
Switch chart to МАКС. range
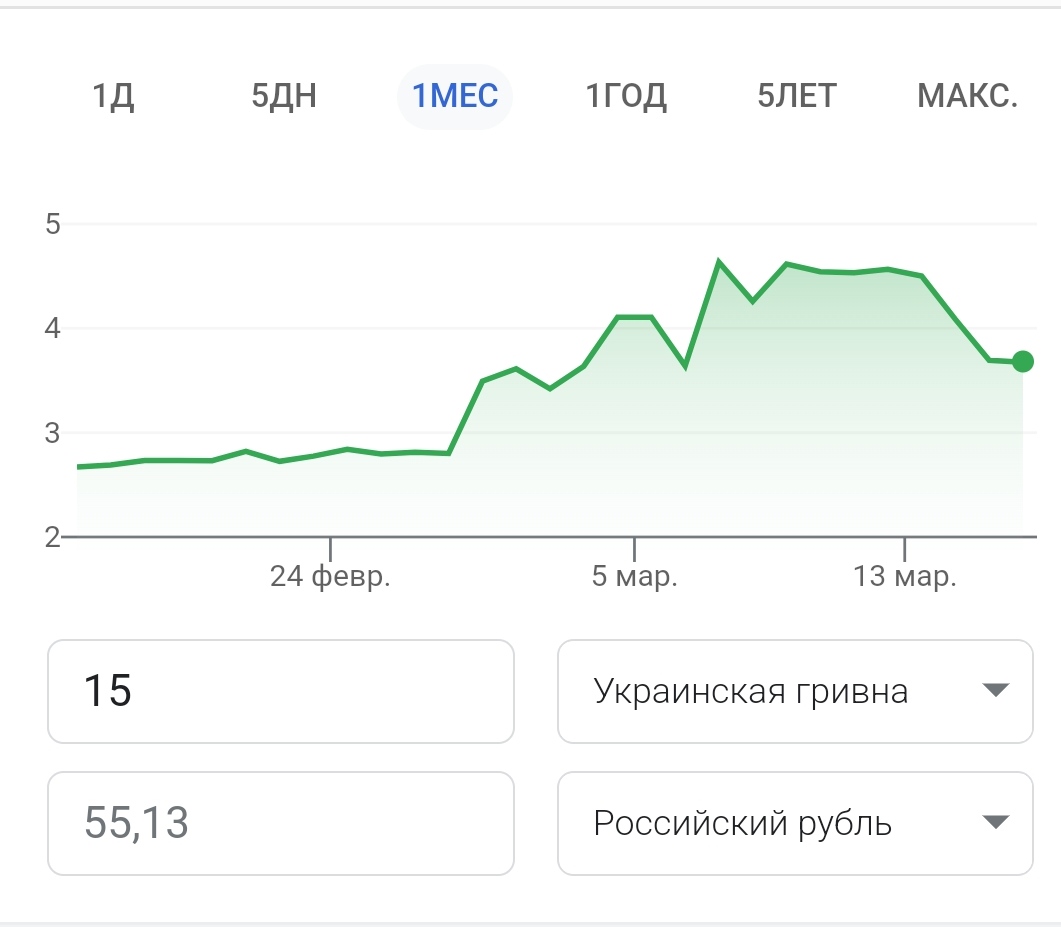click(967, 97)
